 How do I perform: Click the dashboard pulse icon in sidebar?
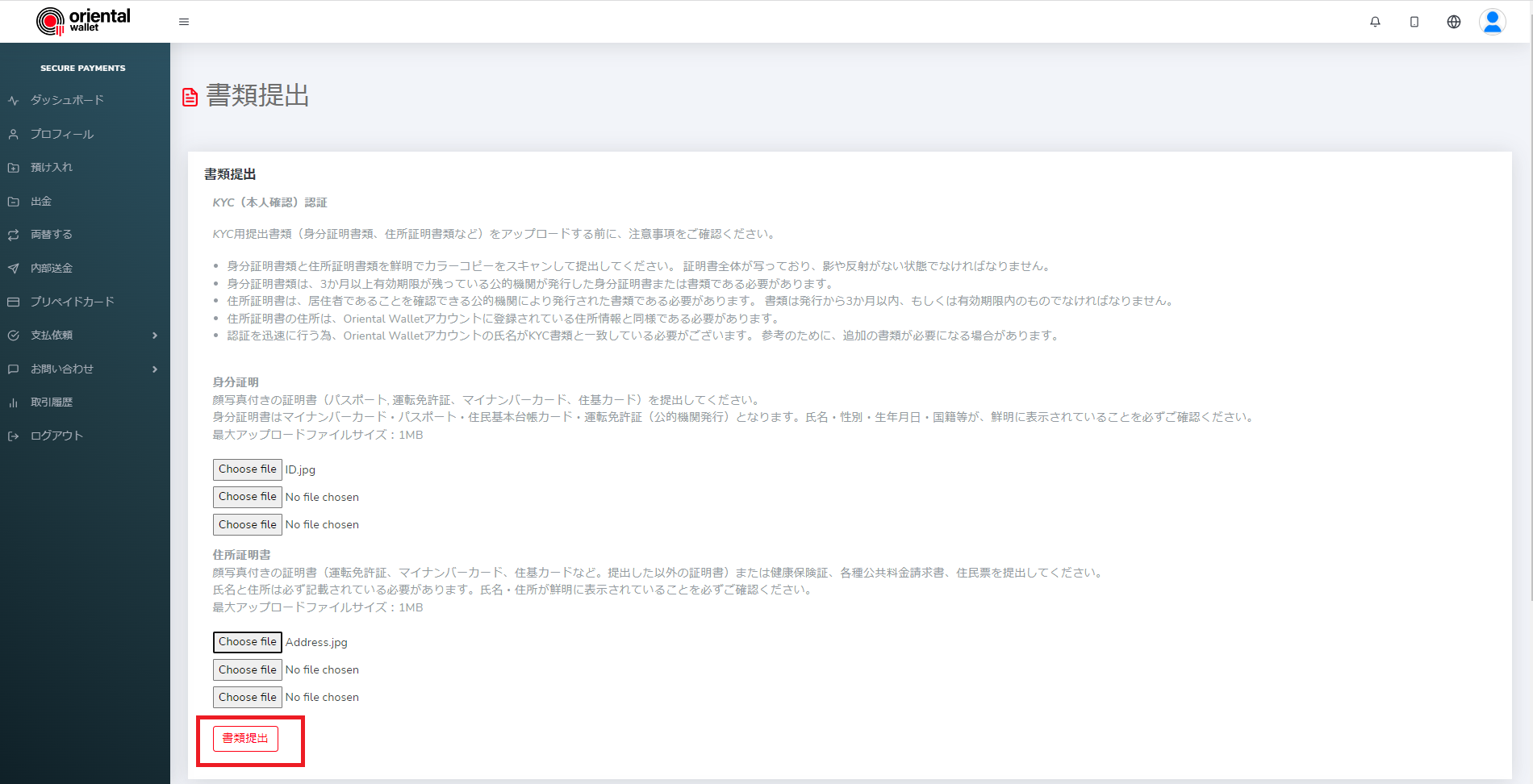point(13,101)
